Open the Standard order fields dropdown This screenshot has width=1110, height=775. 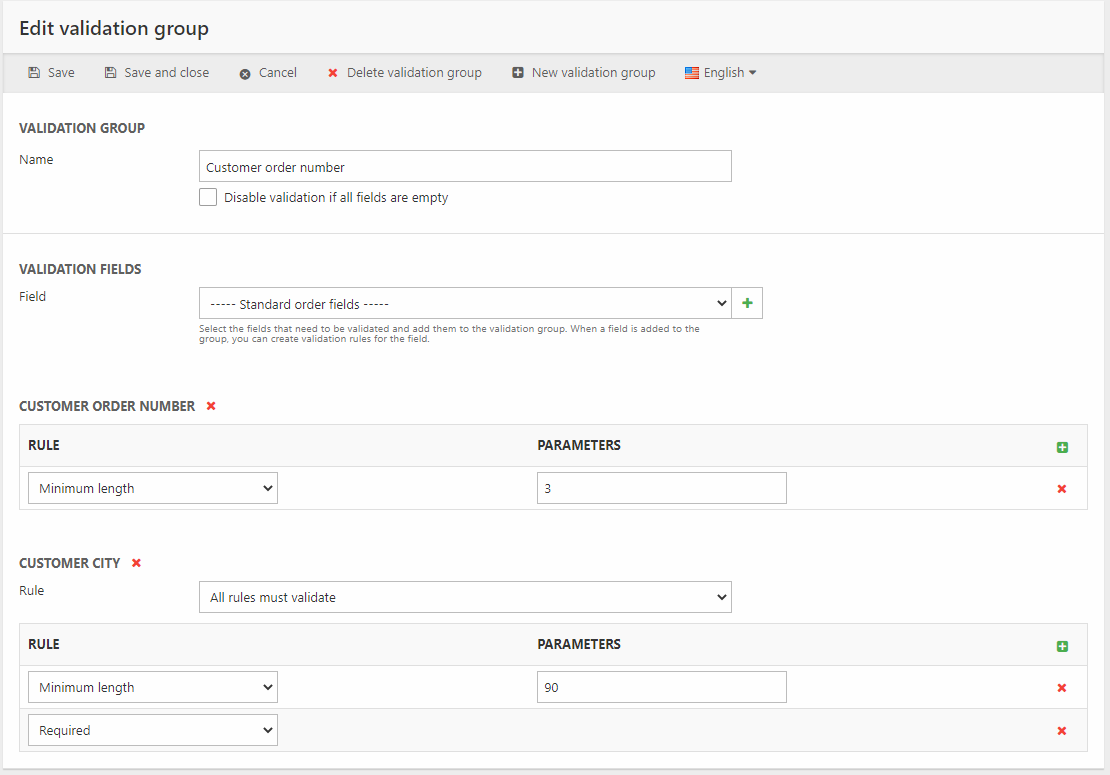465,303
